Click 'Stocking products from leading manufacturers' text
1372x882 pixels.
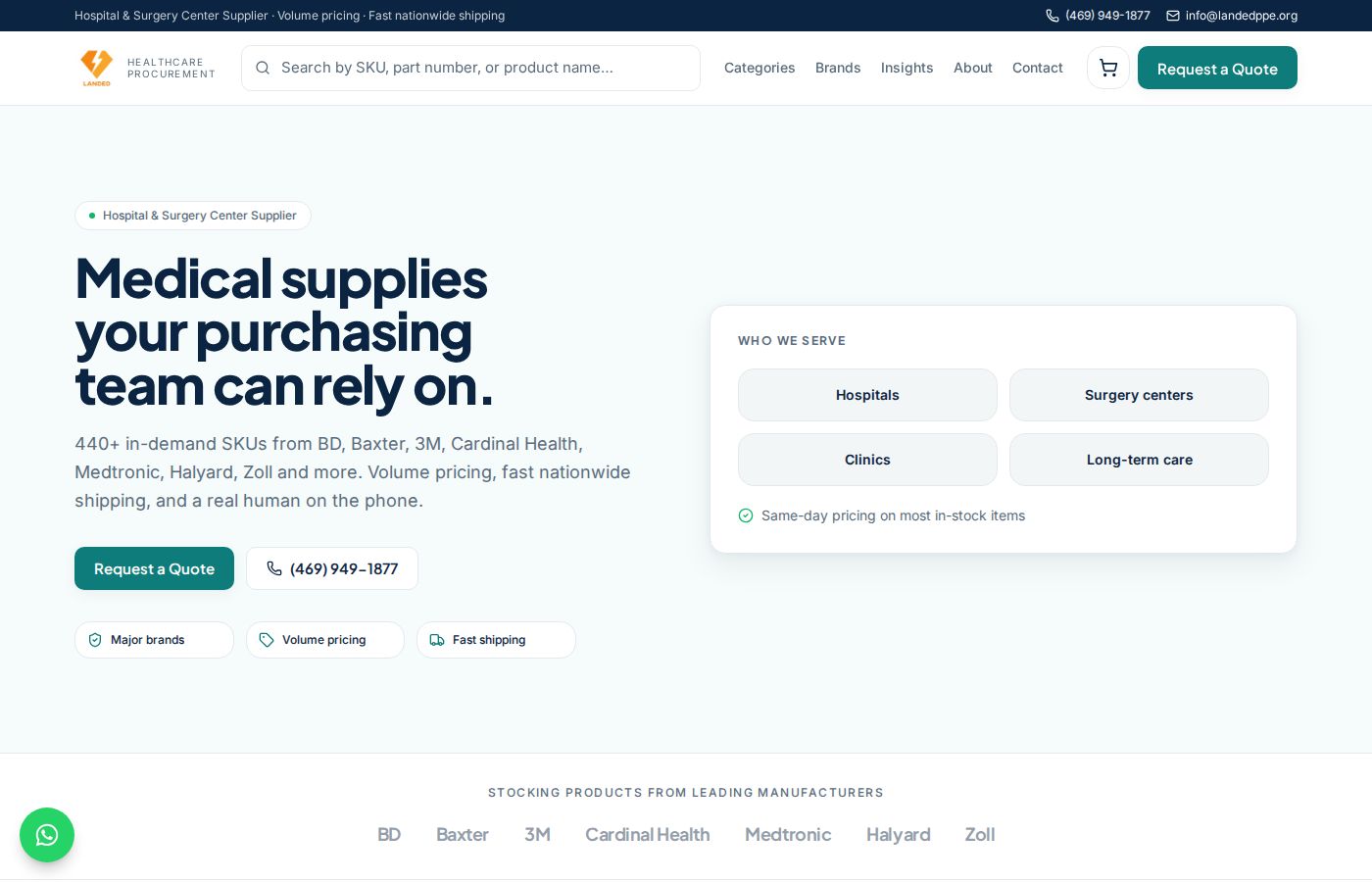point(686,793)
